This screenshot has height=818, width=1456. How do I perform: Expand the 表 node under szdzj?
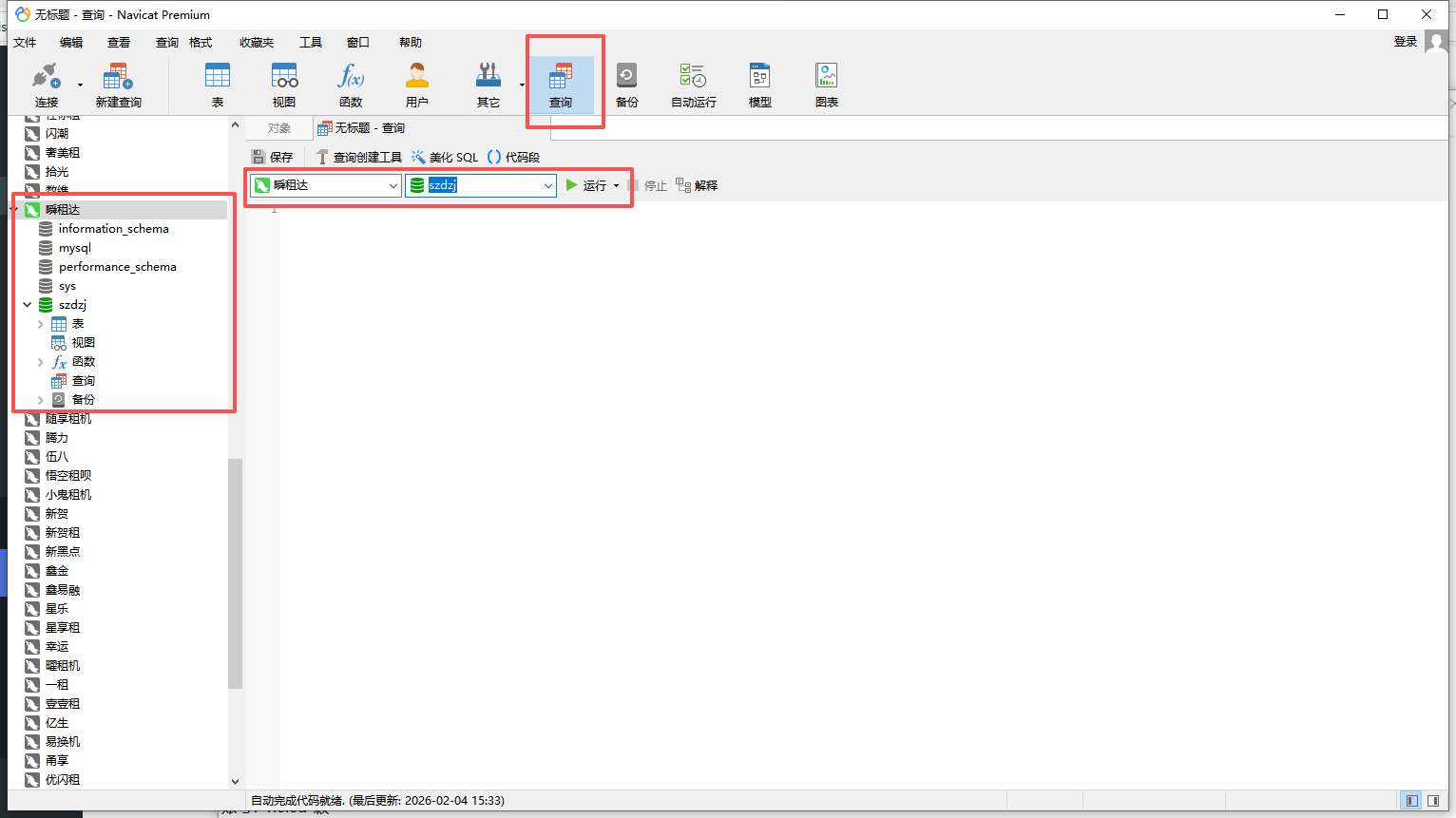pos(40,324)
